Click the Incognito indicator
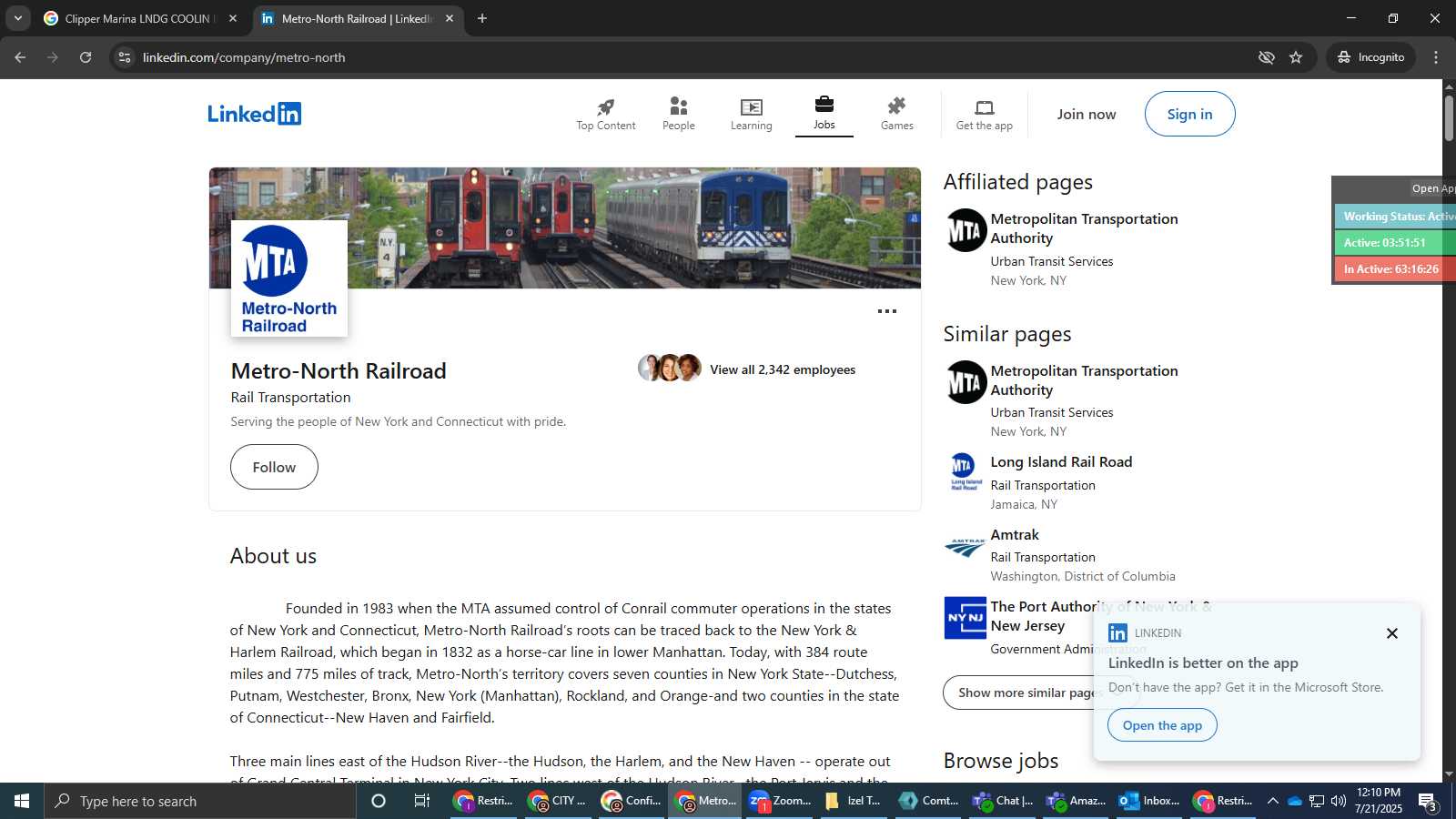The width and height of the screenshot is (1456, 819). tap(1370, 57)
